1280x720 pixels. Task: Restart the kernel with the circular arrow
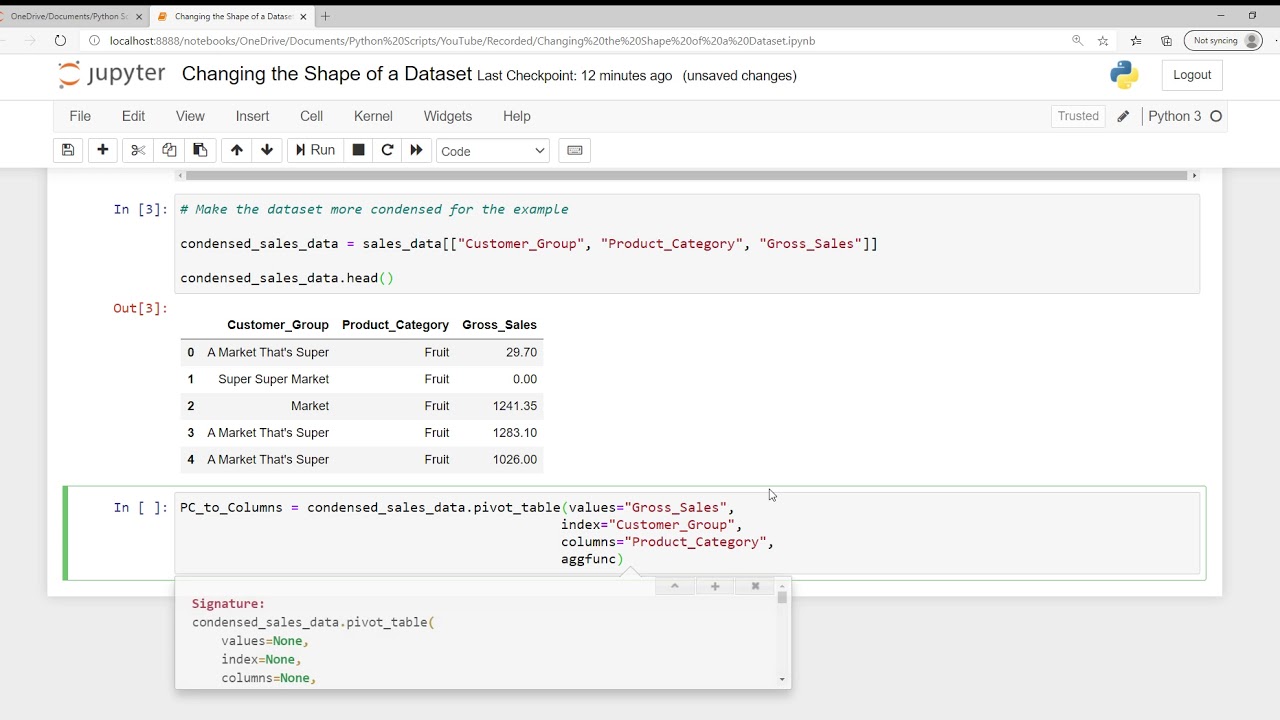point(387,150)
